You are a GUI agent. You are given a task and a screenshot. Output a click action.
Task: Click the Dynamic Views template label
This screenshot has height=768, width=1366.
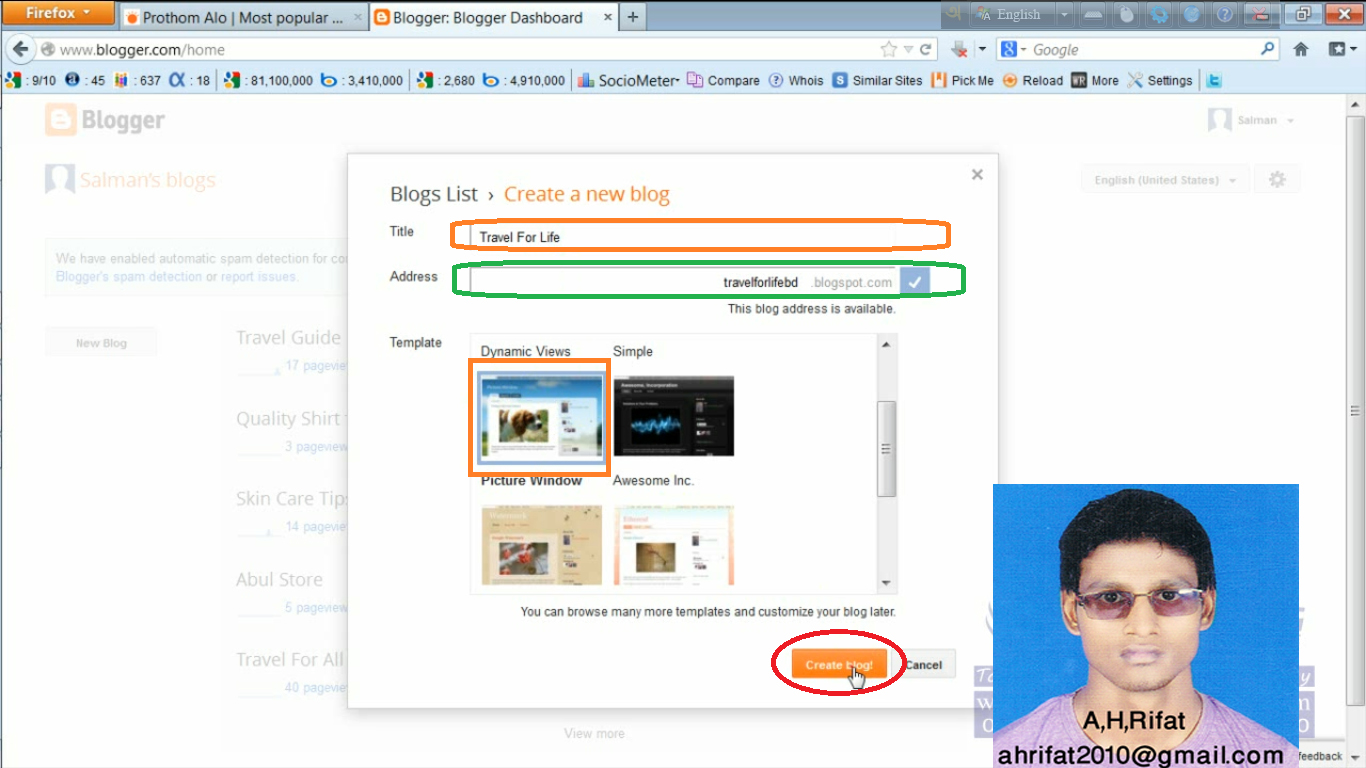click(x=526, y=351)
